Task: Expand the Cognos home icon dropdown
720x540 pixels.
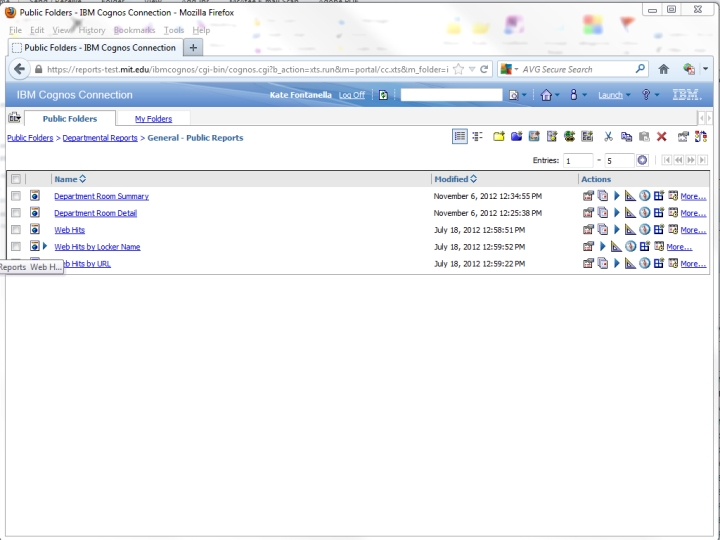Action: [549, 95]
